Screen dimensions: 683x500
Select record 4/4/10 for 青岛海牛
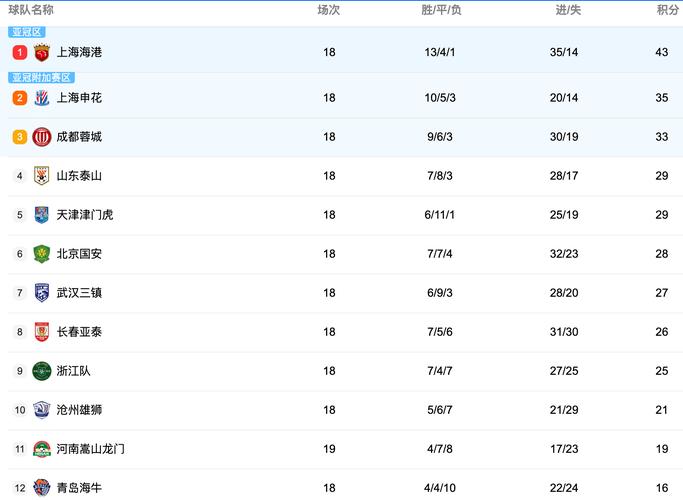pyautogui.click(x=440, y=488)
